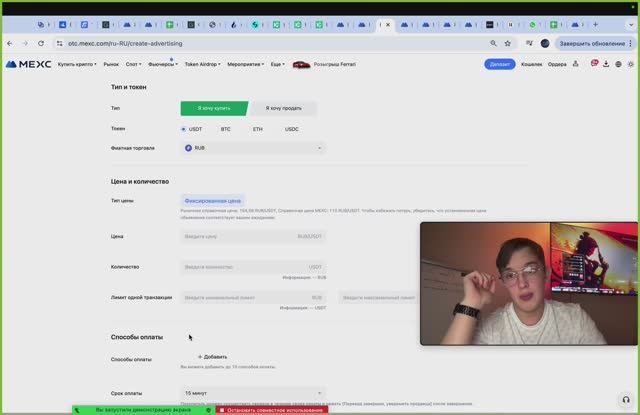Screen dimensions: 640x415
Task: Open the Фьючерсы dropdown menu
Action: [x=162, y=64]
